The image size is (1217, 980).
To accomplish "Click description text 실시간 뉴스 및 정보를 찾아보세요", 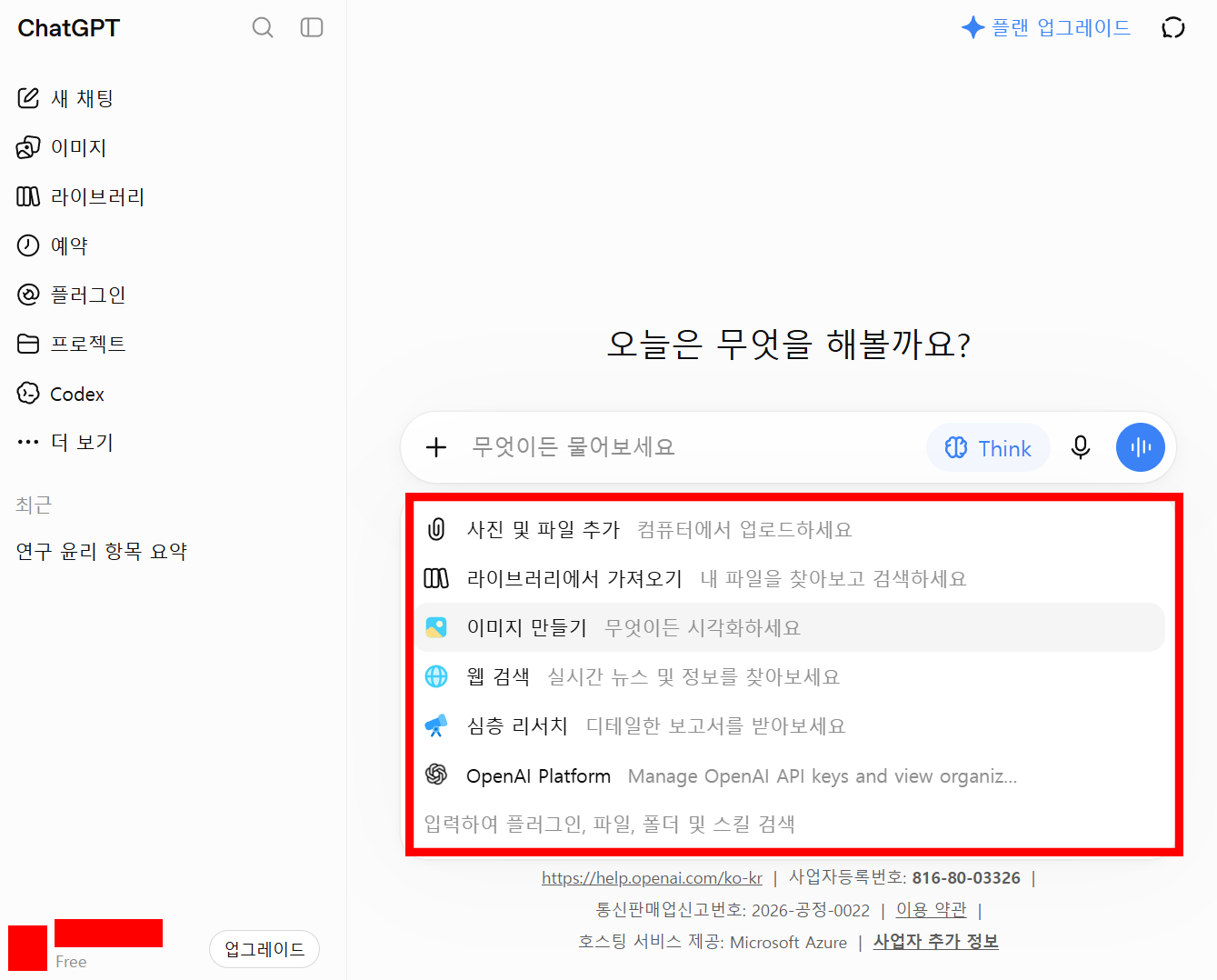I will (693, 676).
